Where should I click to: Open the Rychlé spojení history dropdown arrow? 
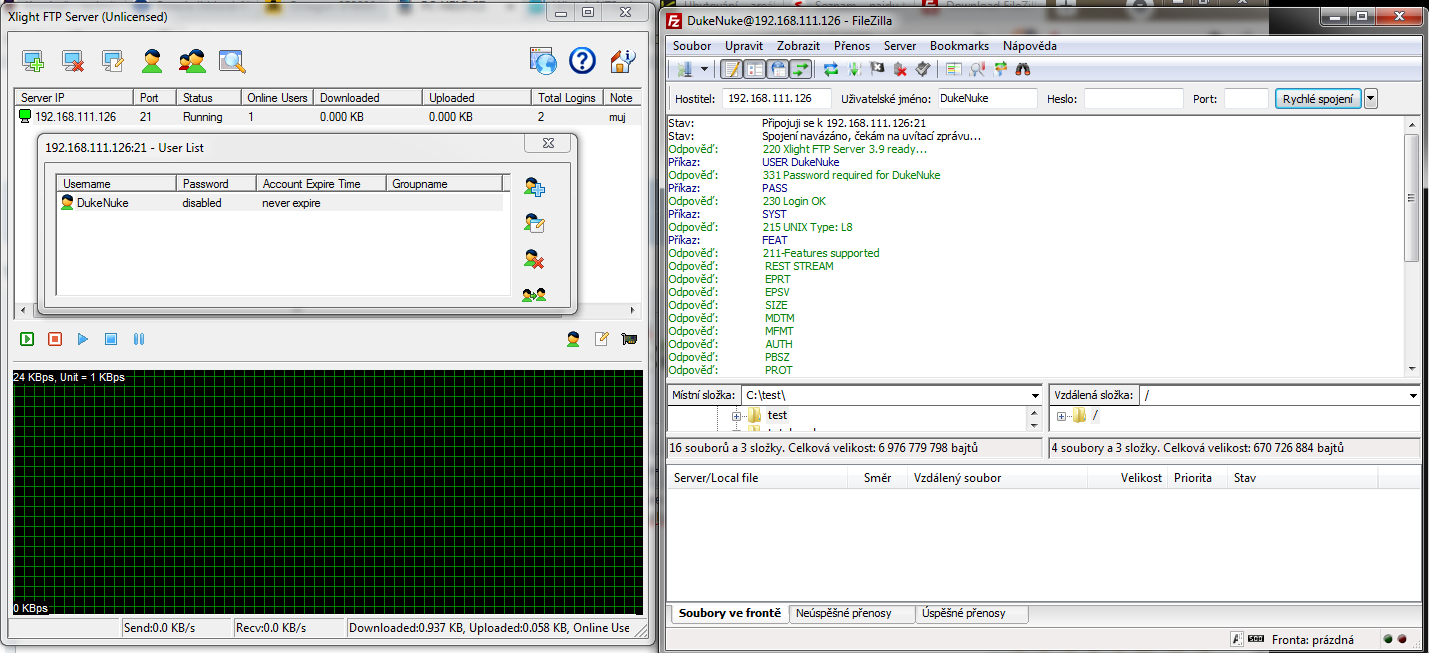1370,98
